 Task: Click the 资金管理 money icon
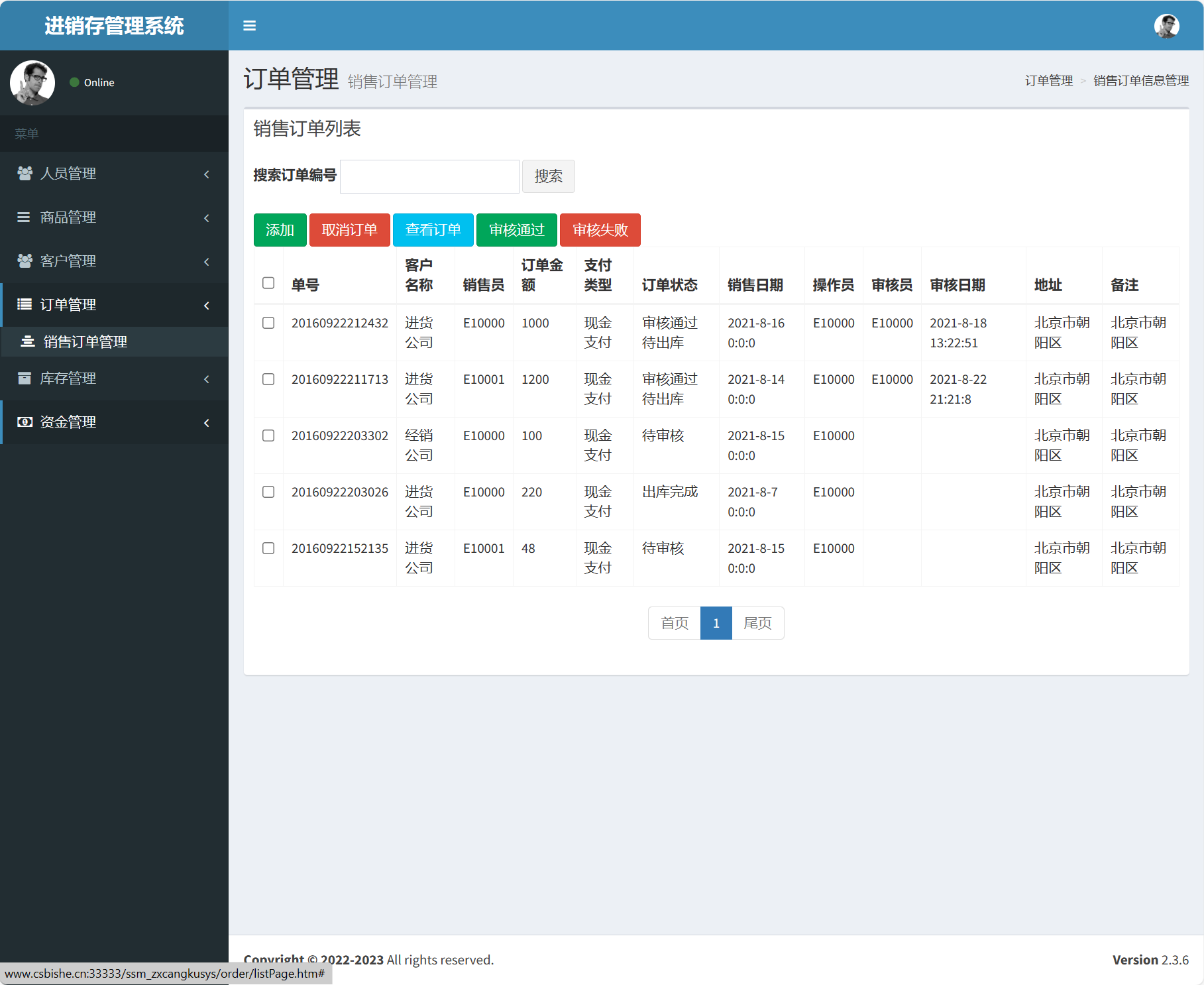[x=25, y=422]
